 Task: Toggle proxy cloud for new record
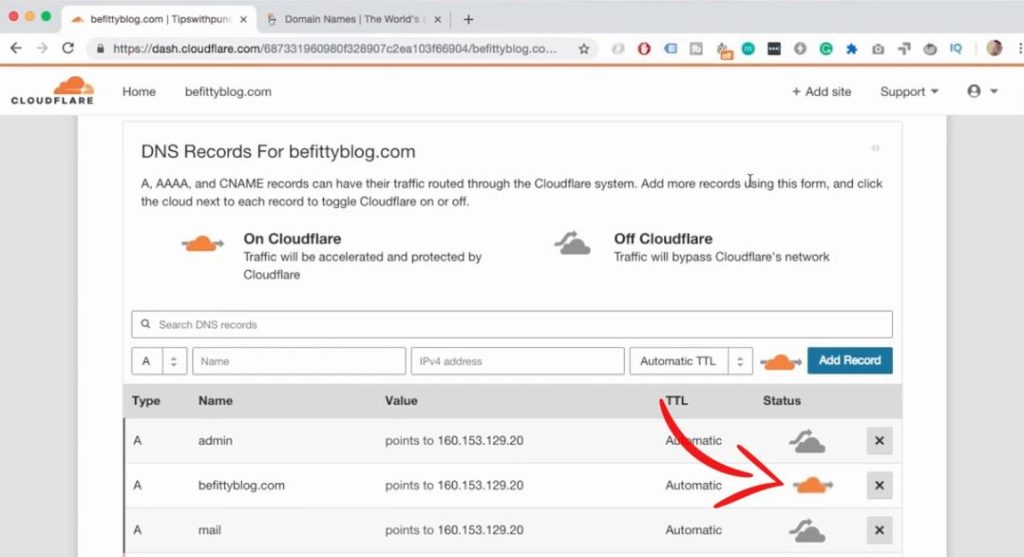click(x=780, y=361)
